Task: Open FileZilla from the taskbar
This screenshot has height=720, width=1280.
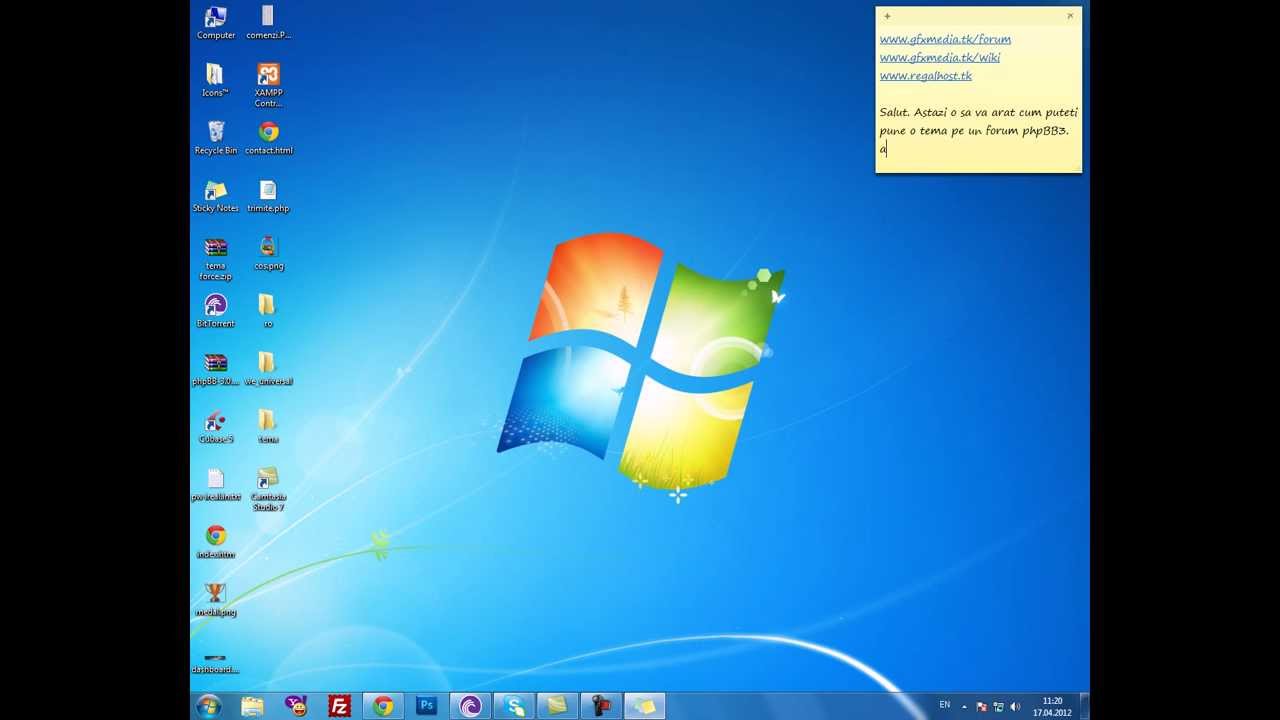Action: (340, 706)
